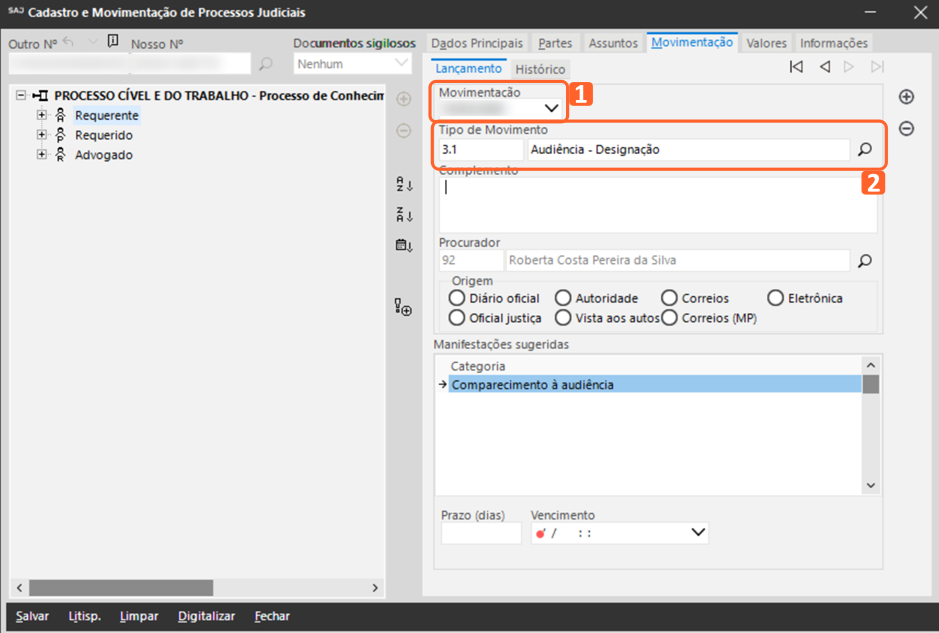Expand the Requerente tree node
This screenshot has width=939, height=633.
pos(42,116)
